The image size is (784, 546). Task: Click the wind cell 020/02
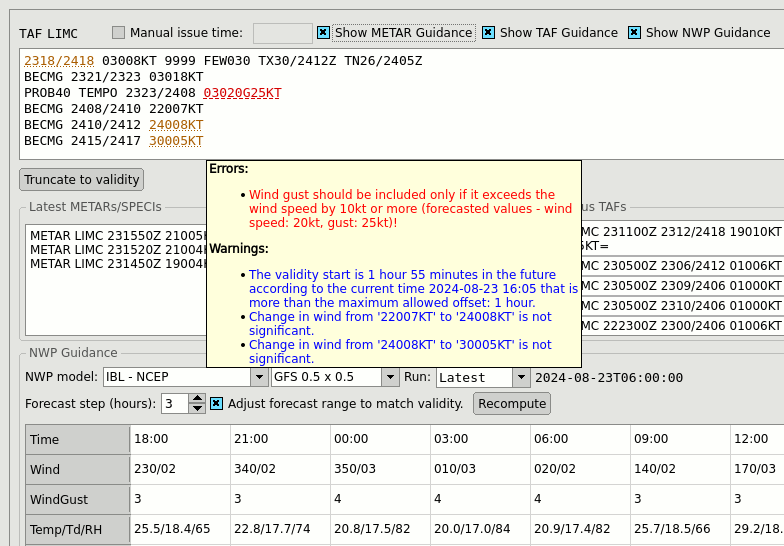pos(580,469)
